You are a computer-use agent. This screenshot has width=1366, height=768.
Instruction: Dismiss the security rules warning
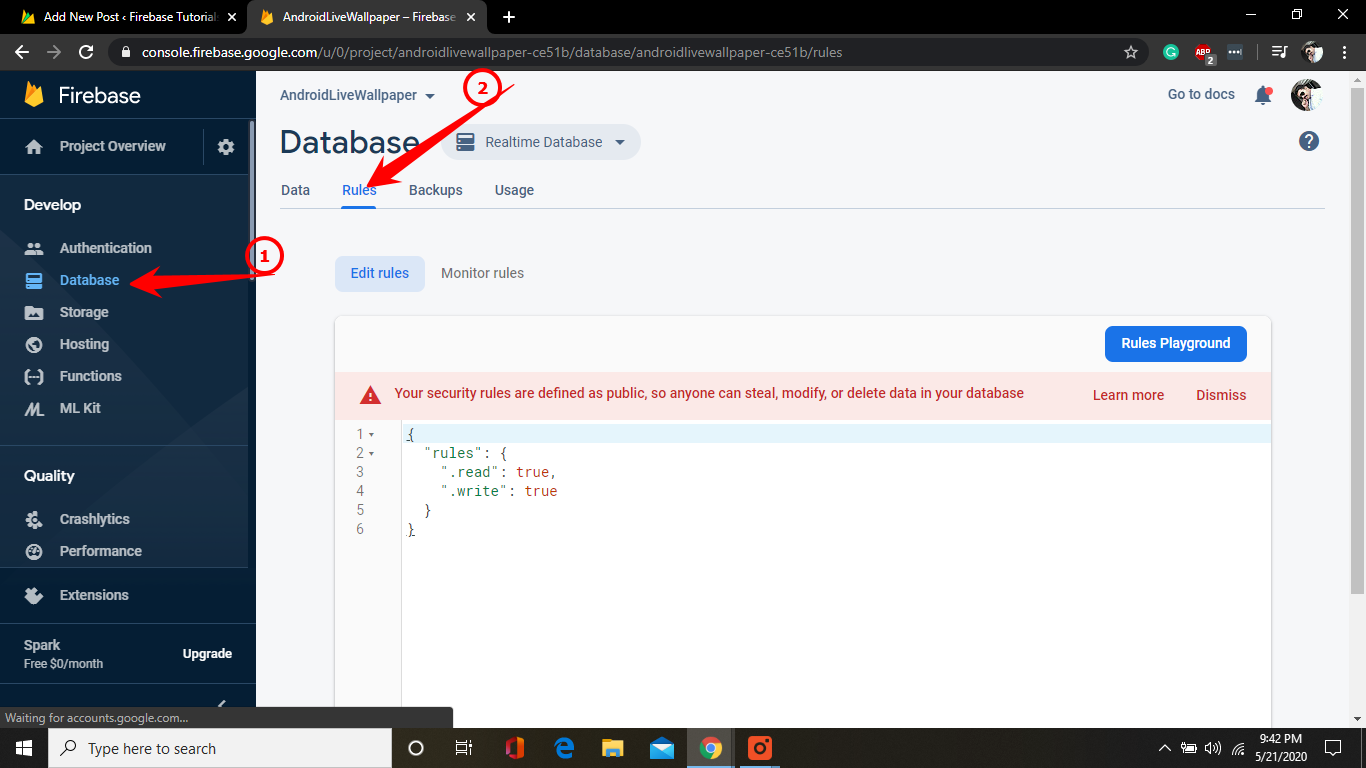tap(1220, 394)
